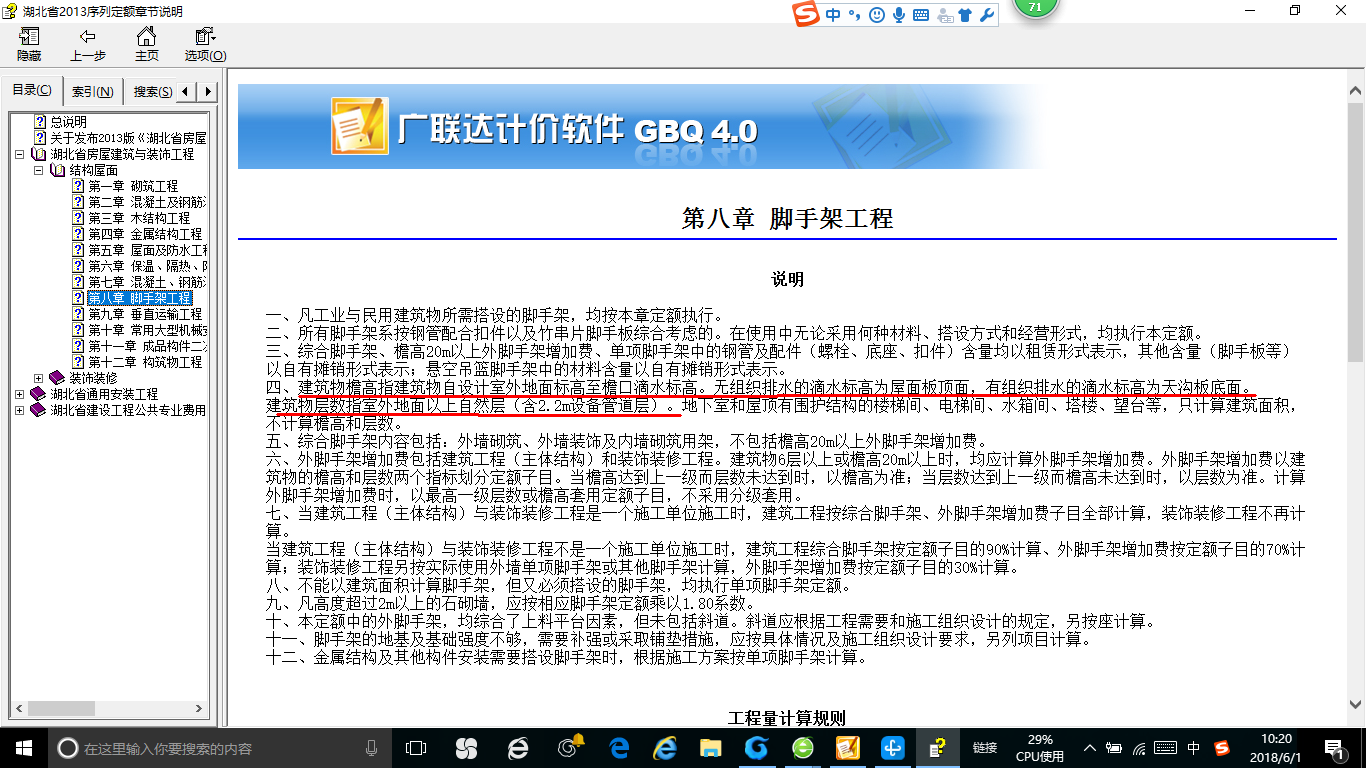Expand the 装饰装修 tree node
This screenshot has height=768, width=1366.
[39, 379]
